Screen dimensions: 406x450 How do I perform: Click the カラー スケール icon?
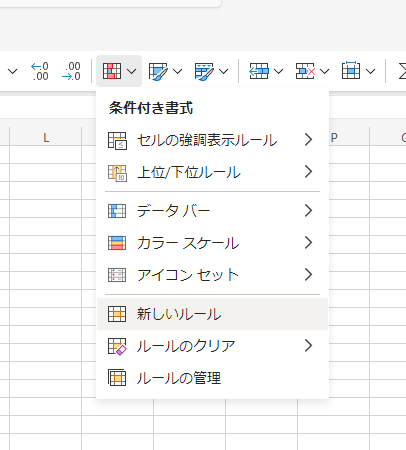pyautogui.click(x=117, y=243)
